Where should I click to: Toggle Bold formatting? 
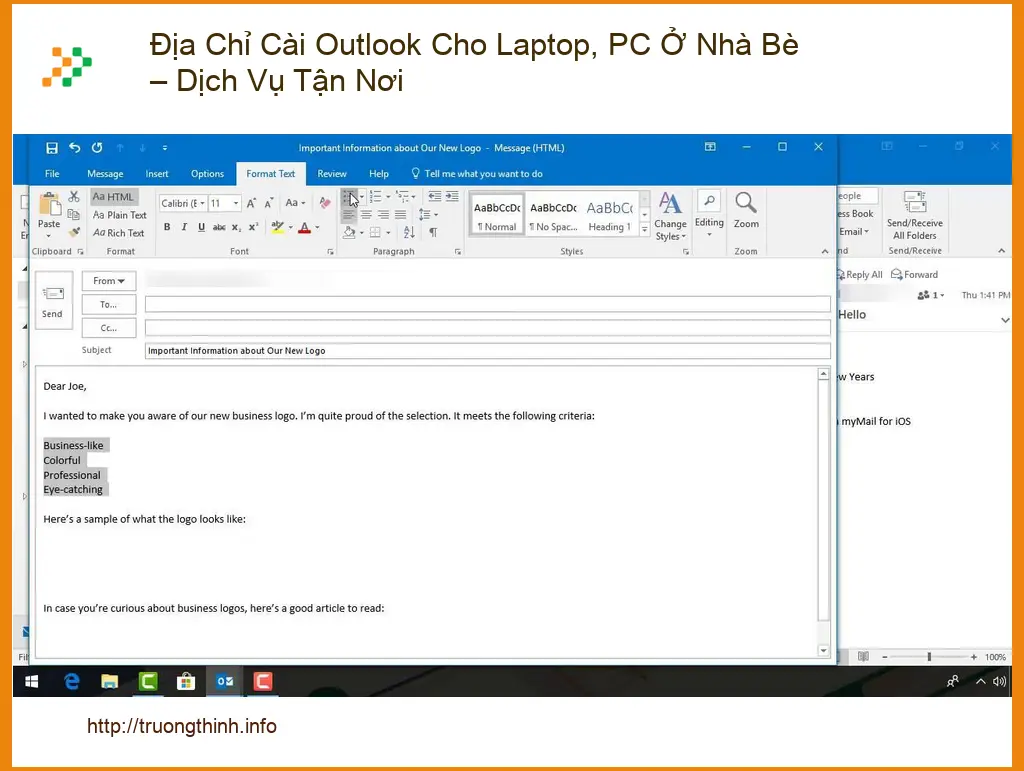[167, 227]
